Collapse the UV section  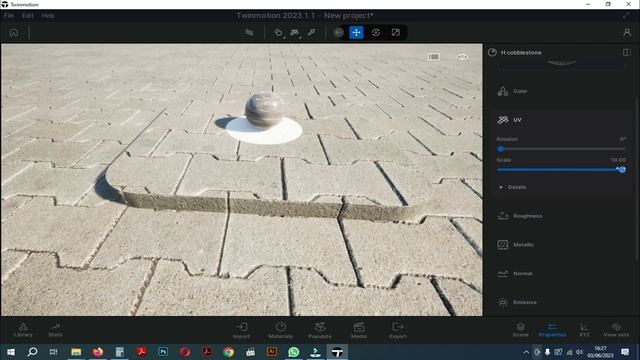point(561,120)
